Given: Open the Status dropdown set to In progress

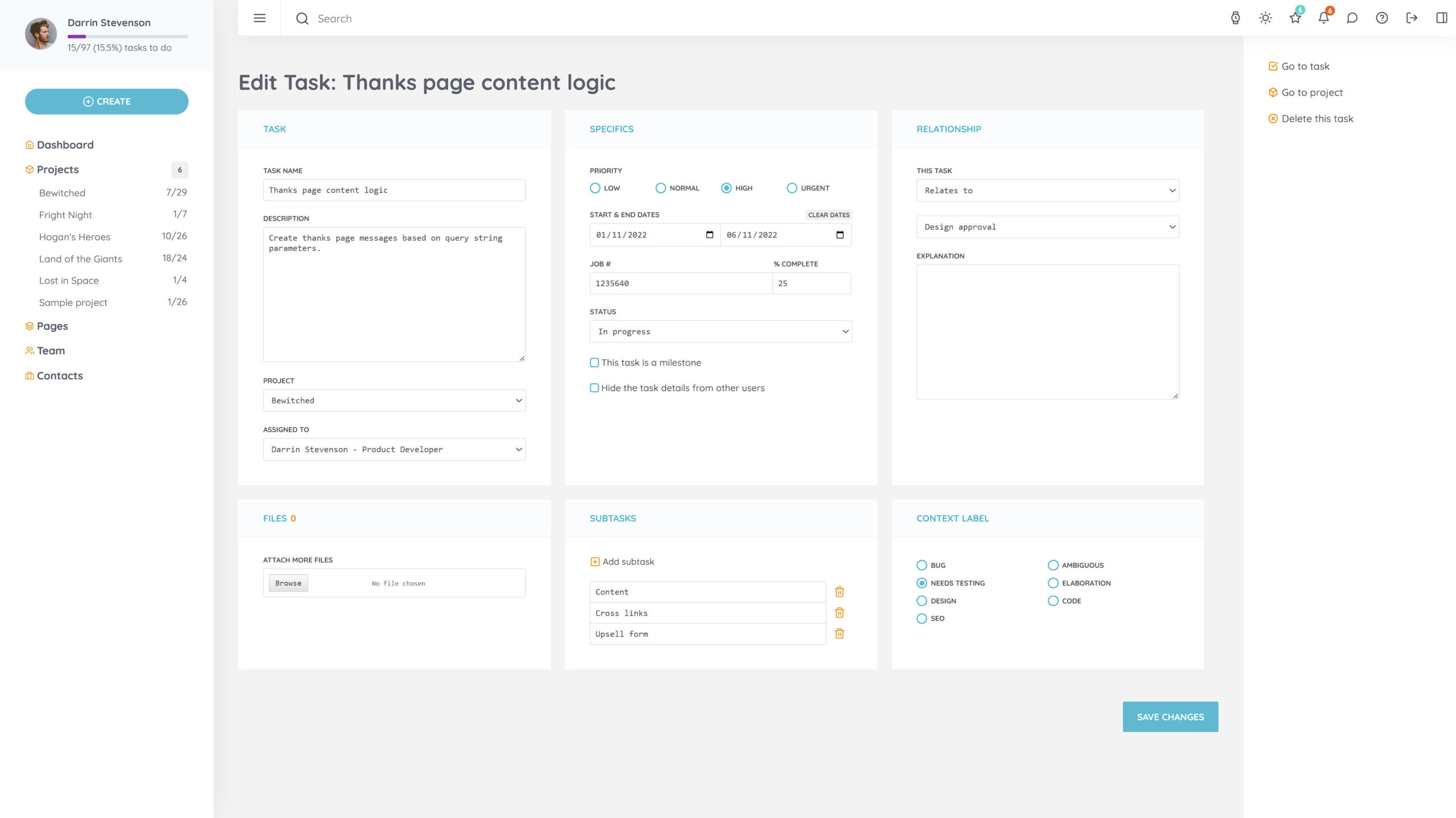Looking at the screenshot, I should tap(720, 331).
